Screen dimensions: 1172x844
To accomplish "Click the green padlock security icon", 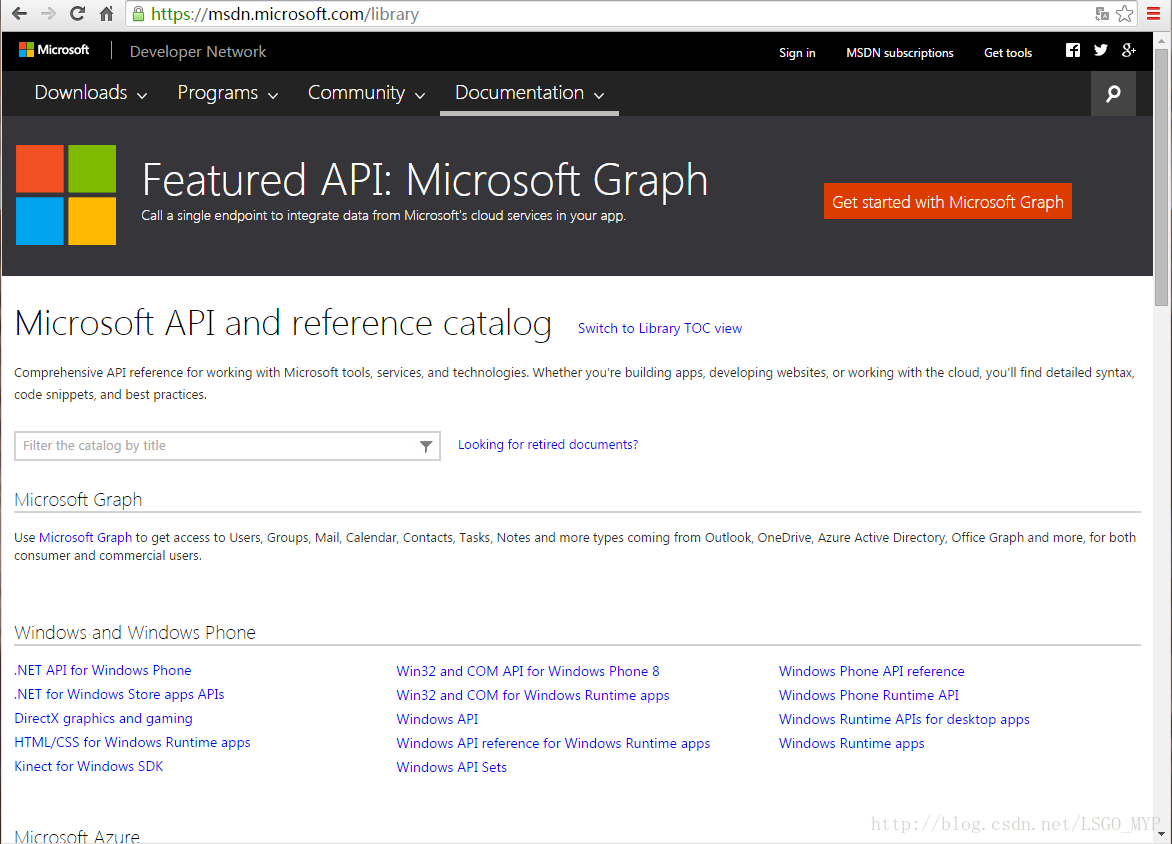I will click(x=138, y=13).
